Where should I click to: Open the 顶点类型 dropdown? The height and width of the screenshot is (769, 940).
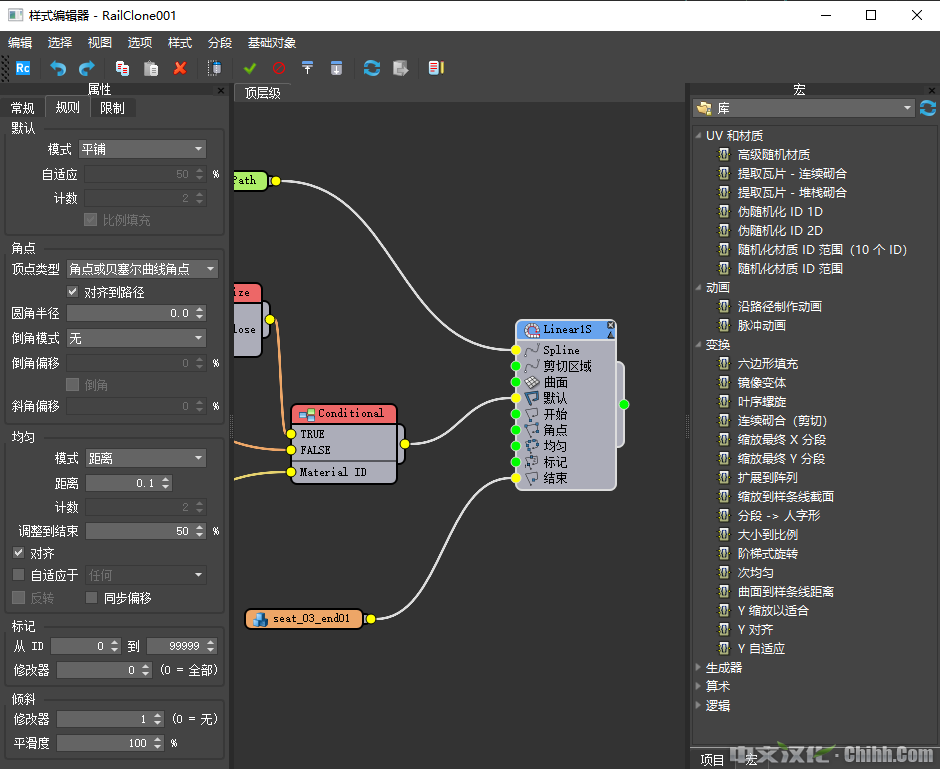point(142,269)
